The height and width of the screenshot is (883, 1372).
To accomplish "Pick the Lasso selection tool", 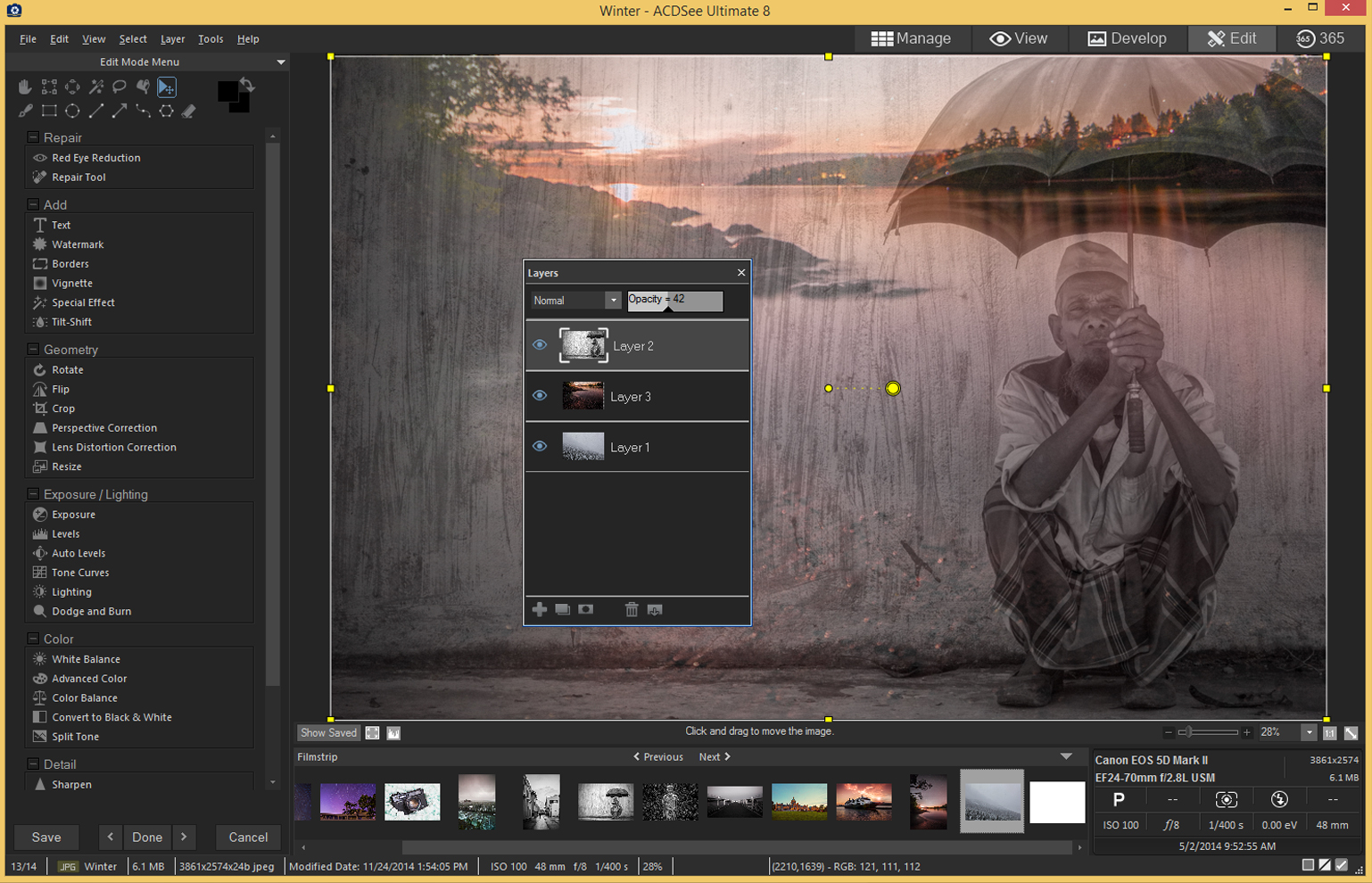I will (120, 87).
